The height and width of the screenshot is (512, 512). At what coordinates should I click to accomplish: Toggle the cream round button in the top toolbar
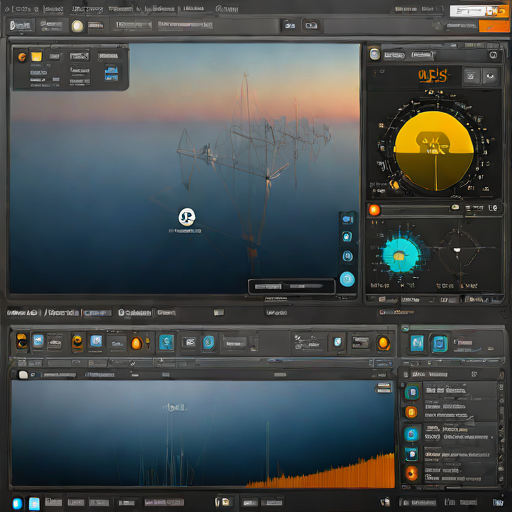77,26
